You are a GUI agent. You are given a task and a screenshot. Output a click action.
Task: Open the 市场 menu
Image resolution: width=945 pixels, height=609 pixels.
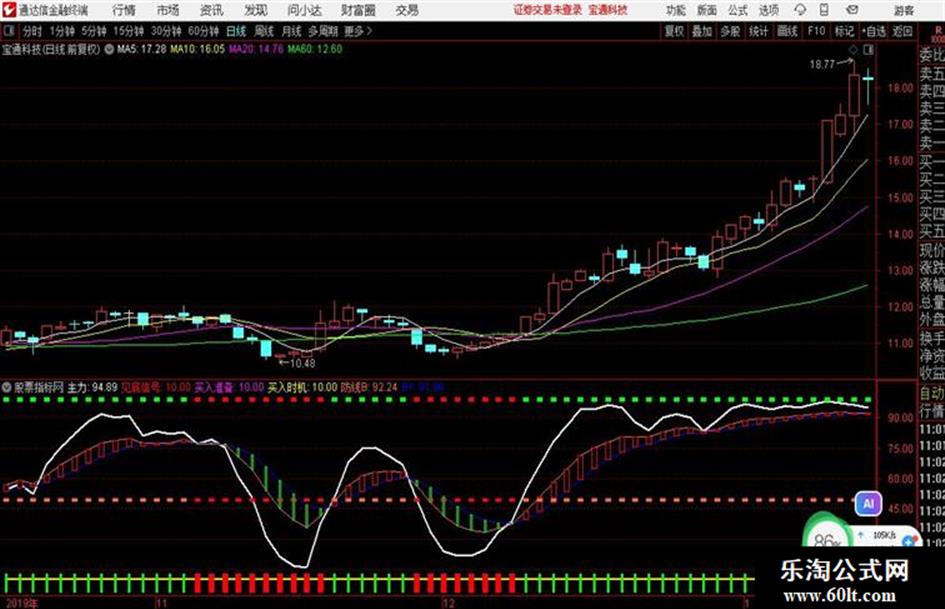pos(168,10)
